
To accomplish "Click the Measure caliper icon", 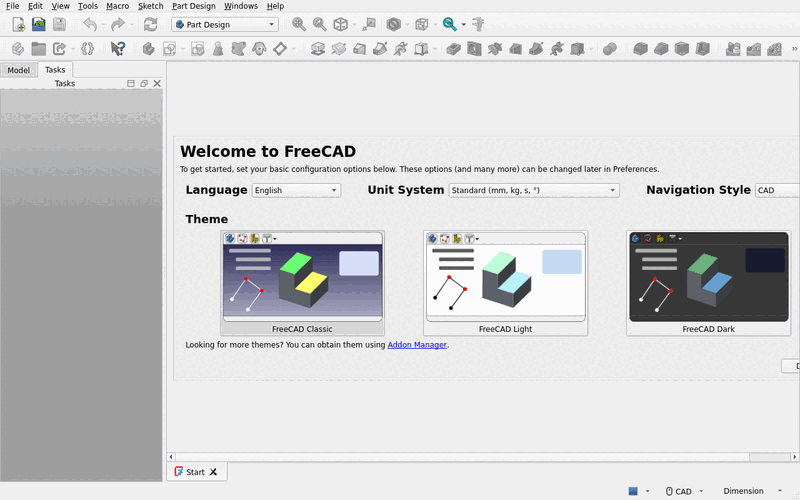I will point(478,24).
